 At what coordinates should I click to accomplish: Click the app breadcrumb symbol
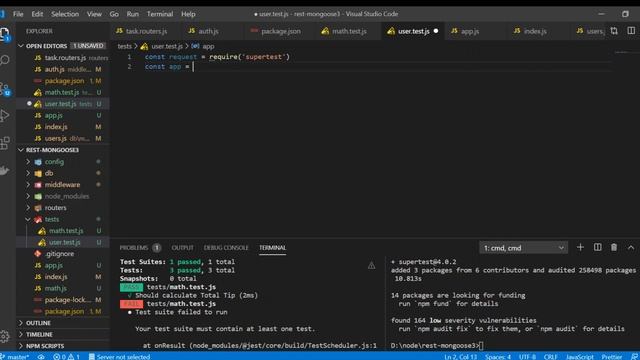pos(208,47)
